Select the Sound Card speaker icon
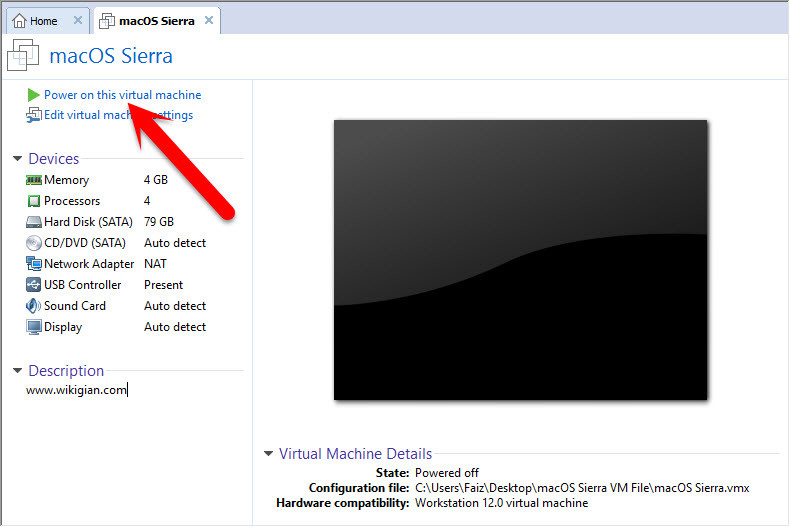 pyautogui.click(x=34, y=306)
